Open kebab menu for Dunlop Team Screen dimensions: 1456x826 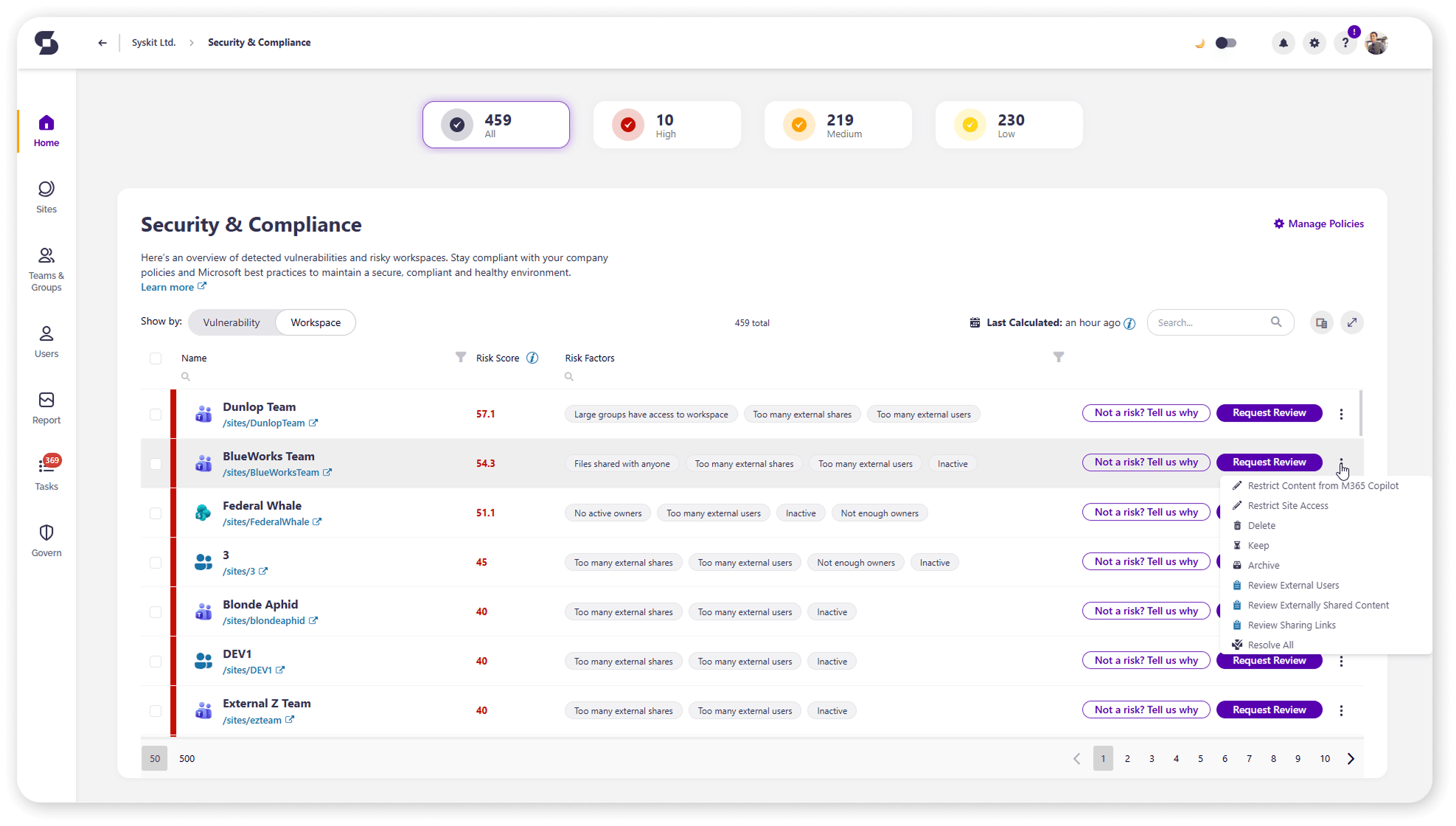pyautogui.click(x=1341, y=414)
